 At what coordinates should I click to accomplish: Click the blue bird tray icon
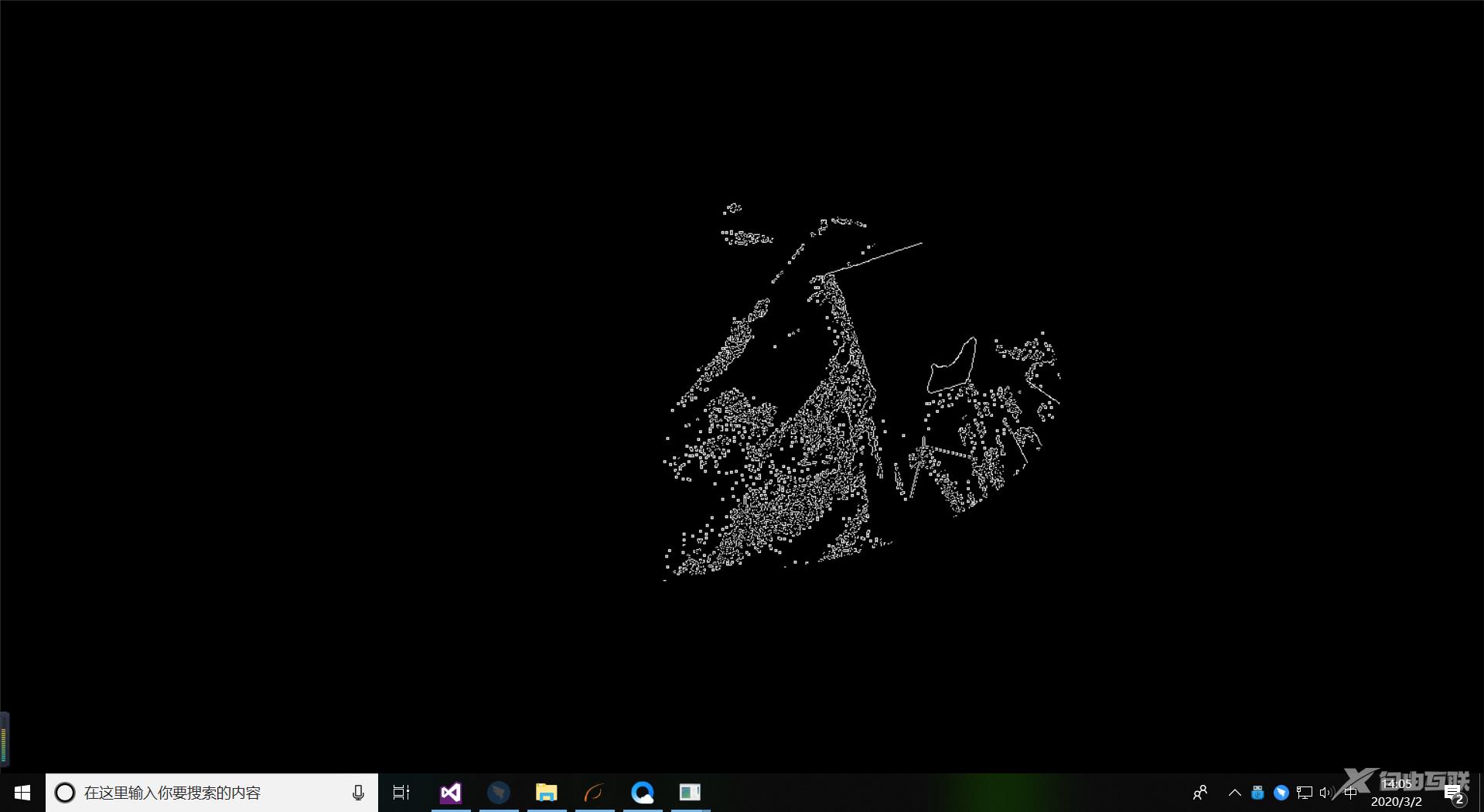click(x=1281, y=793)
